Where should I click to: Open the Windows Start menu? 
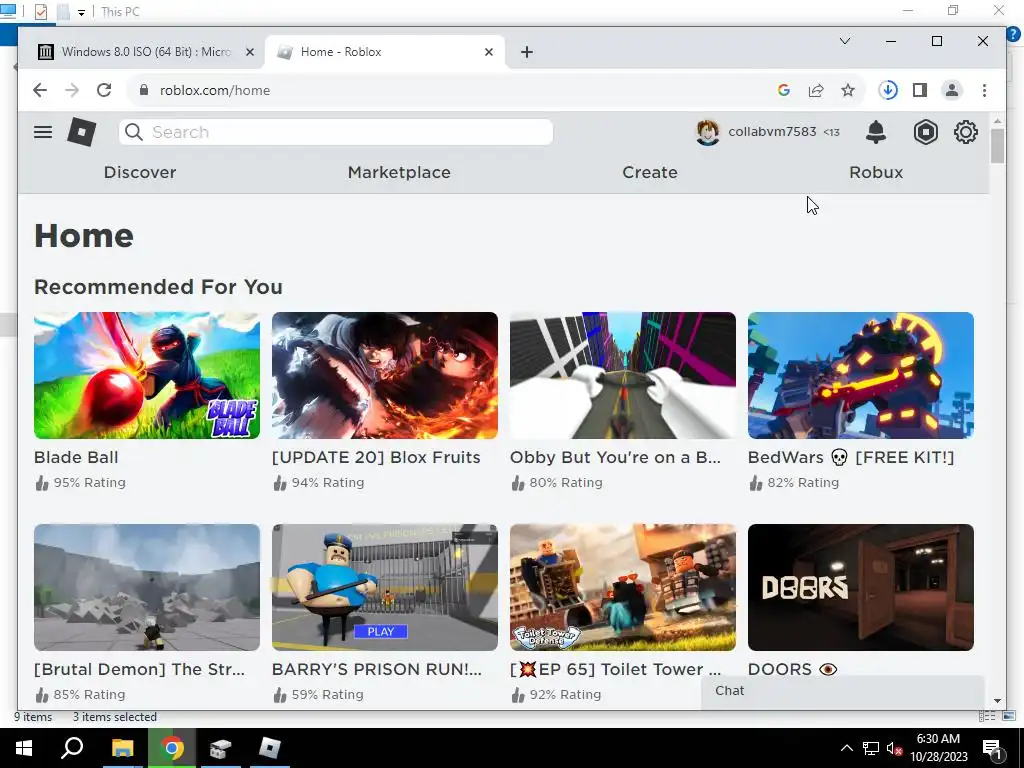coord(24,748)
